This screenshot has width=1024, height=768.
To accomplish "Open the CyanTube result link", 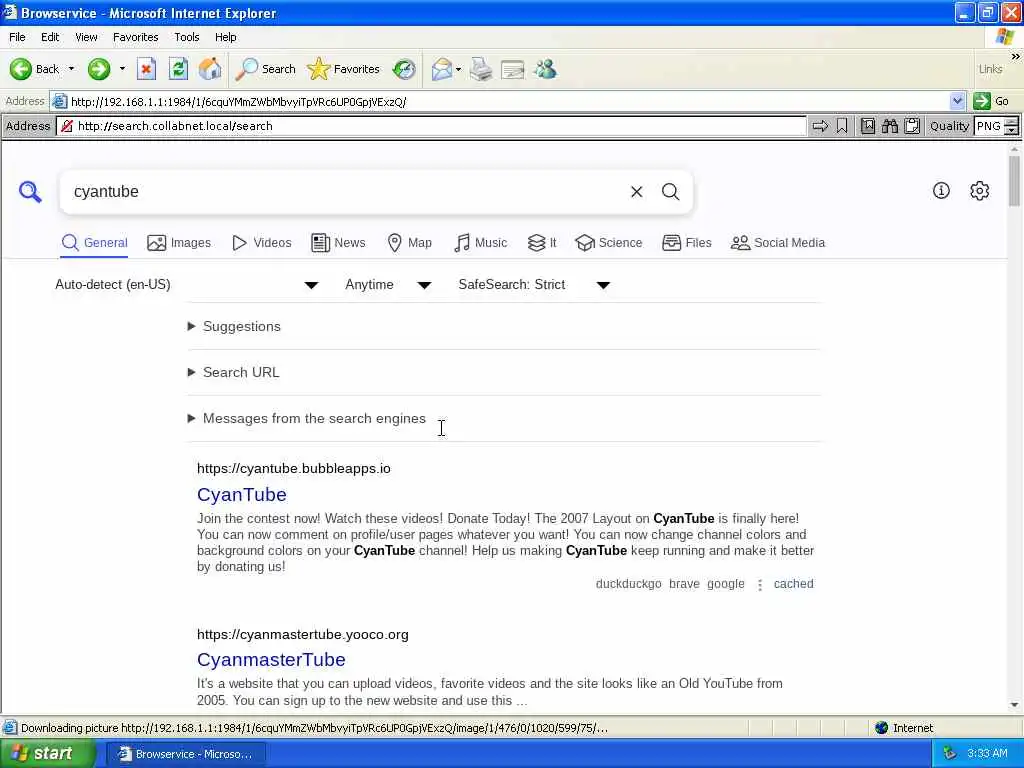I will coord(242,494).
